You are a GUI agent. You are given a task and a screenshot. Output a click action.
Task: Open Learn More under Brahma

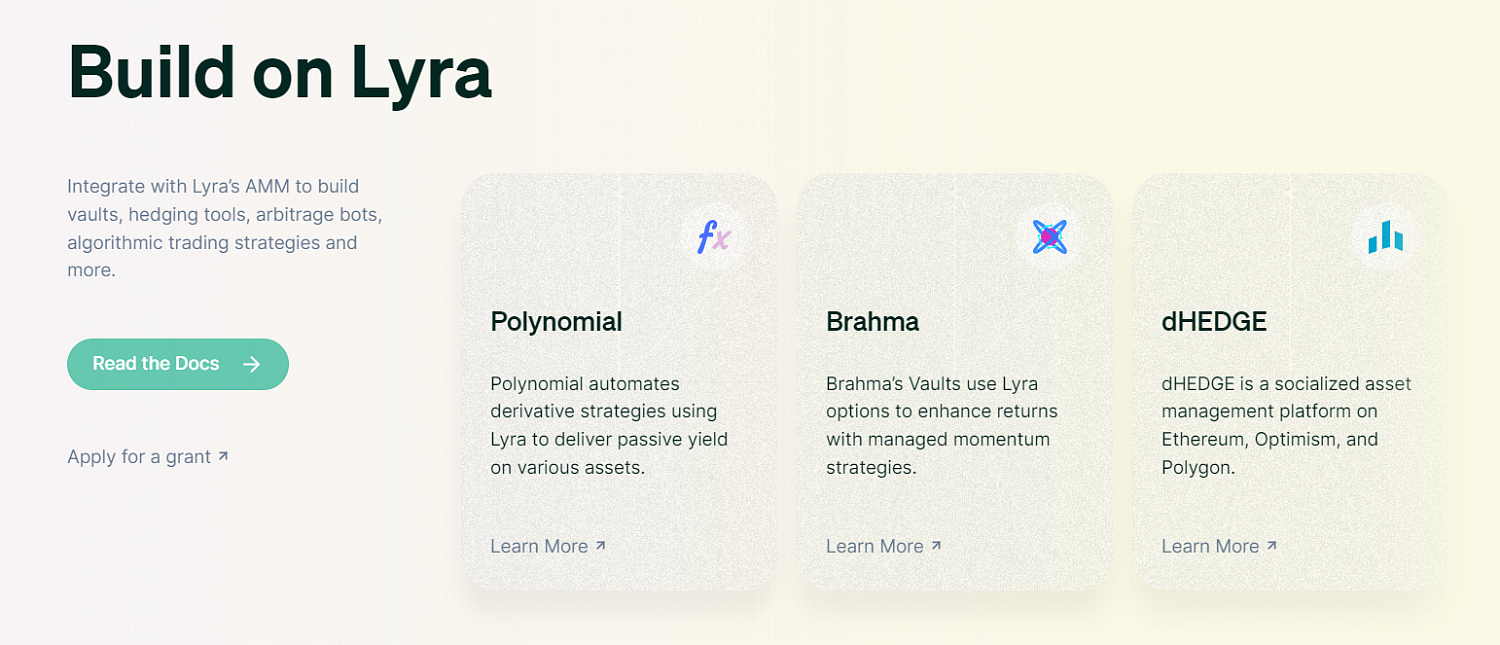884,546
